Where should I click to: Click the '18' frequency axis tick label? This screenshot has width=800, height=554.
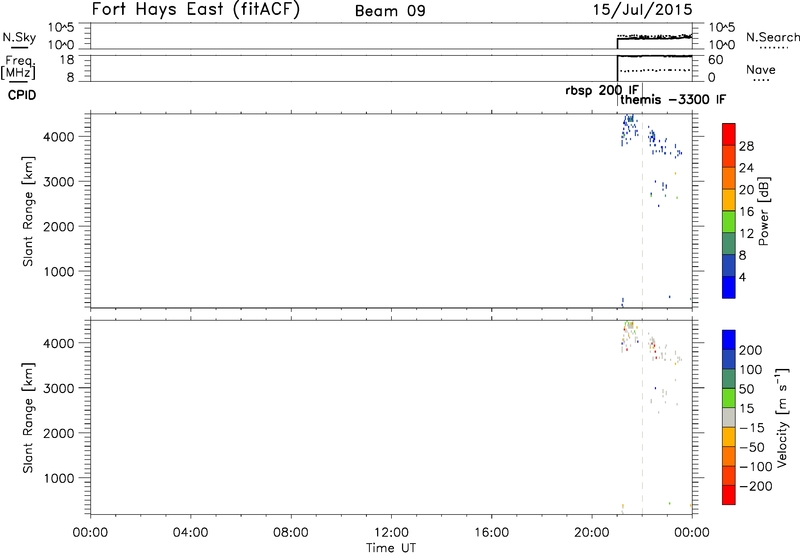[68, 60]
